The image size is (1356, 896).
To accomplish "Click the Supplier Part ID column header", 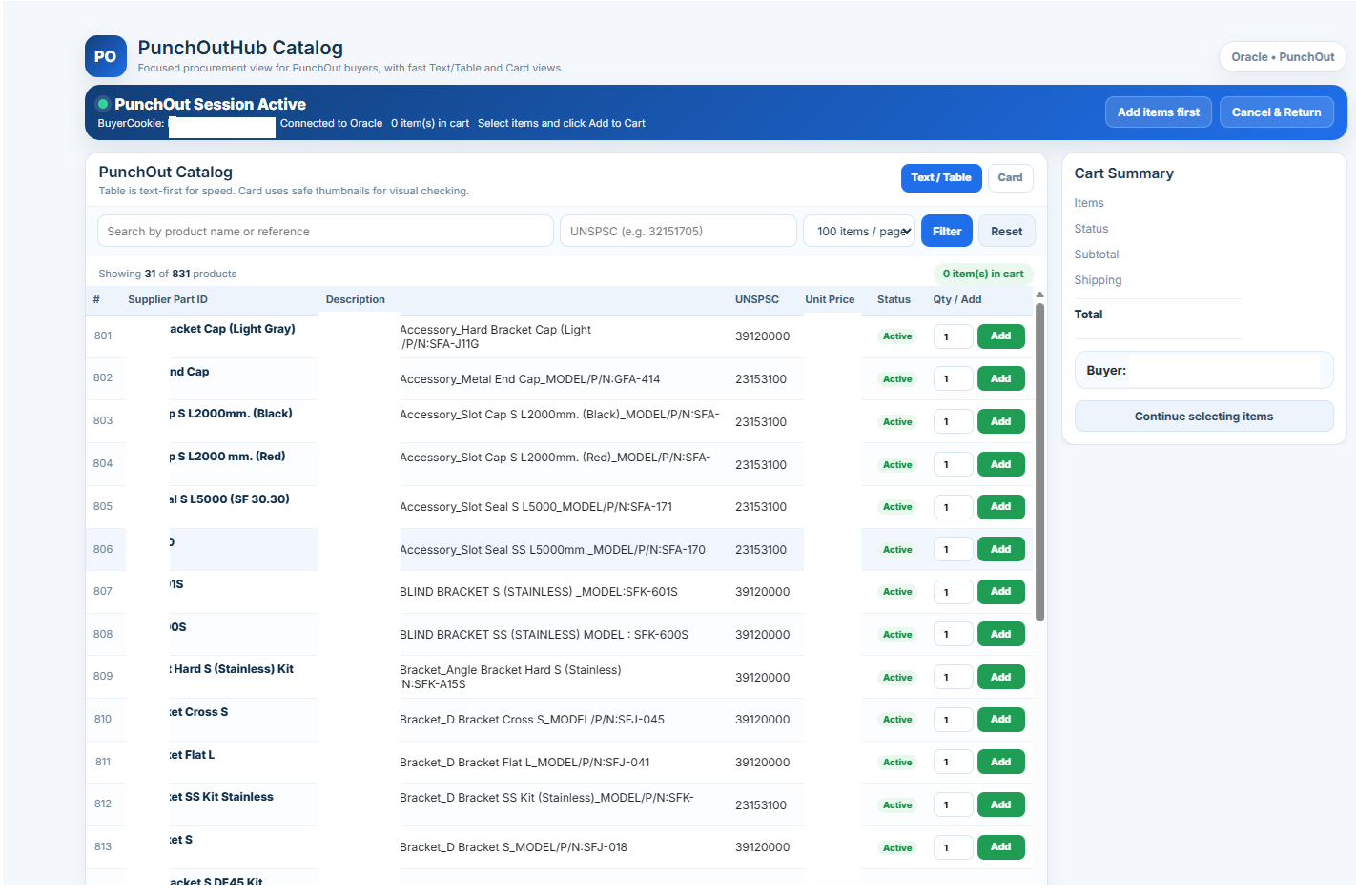I will 168,299.
